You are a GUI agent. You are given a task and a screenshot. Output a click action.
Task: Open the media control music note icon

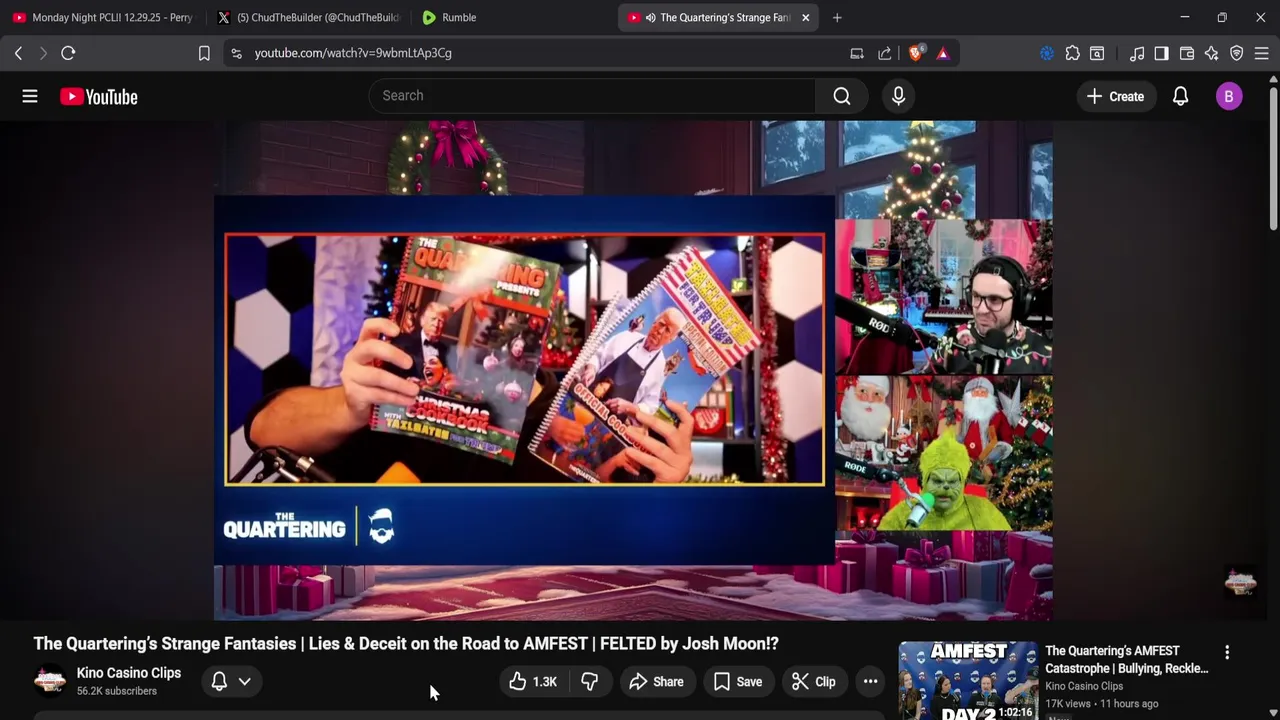coord(1137,53)
